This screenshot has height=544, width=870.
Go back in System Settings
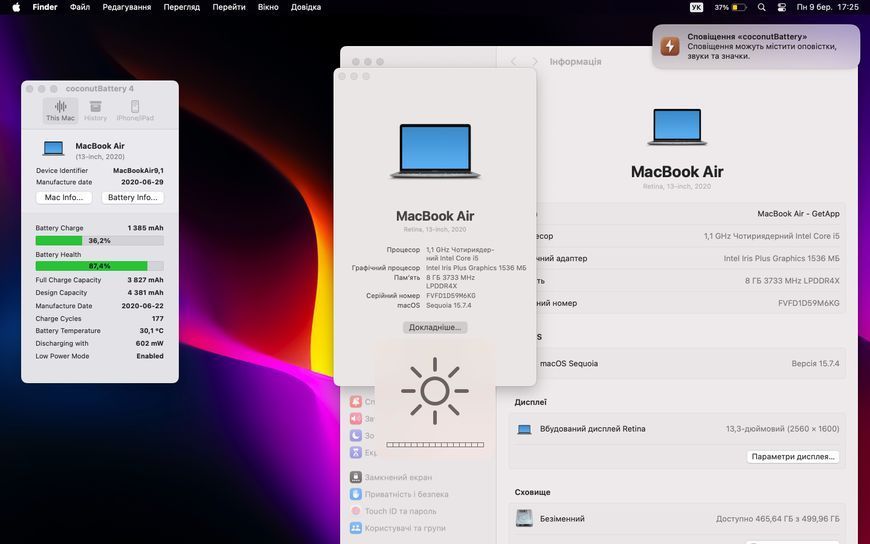(x=513, y=62)
